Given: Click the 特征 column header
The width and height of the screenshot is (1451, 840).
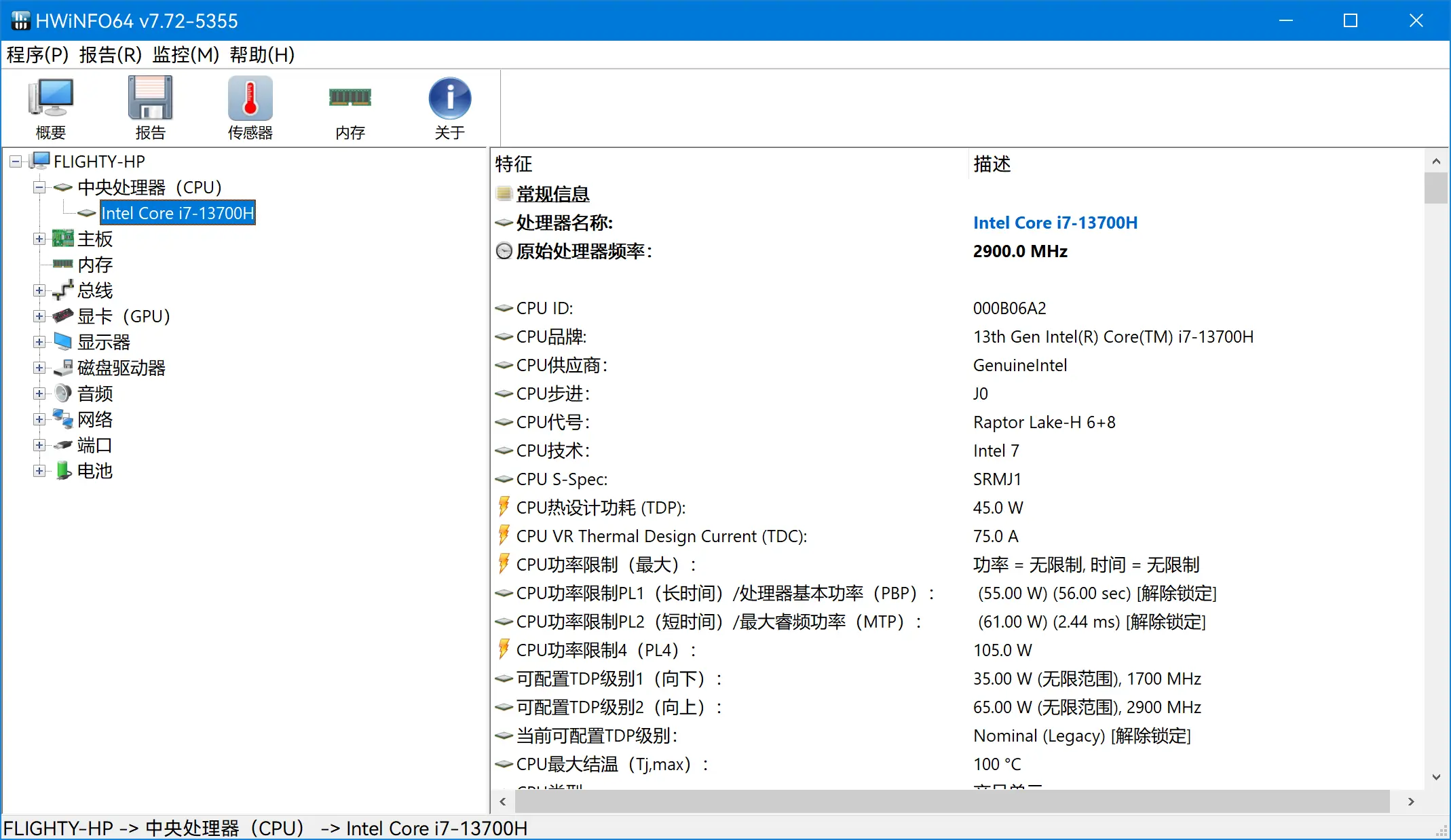Looking at the screenshot, I should (514, 164).
